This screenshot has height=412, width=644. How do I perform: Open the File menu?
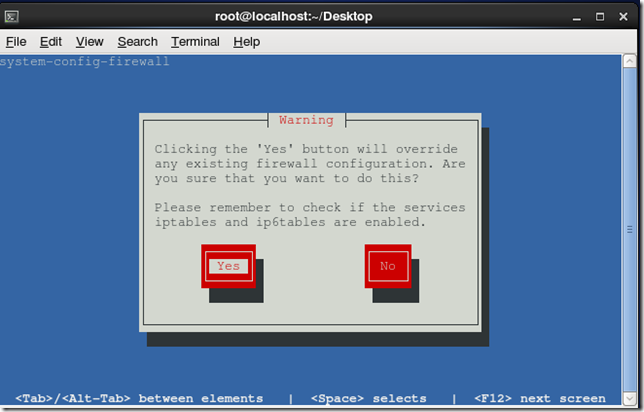coord(16,41)
